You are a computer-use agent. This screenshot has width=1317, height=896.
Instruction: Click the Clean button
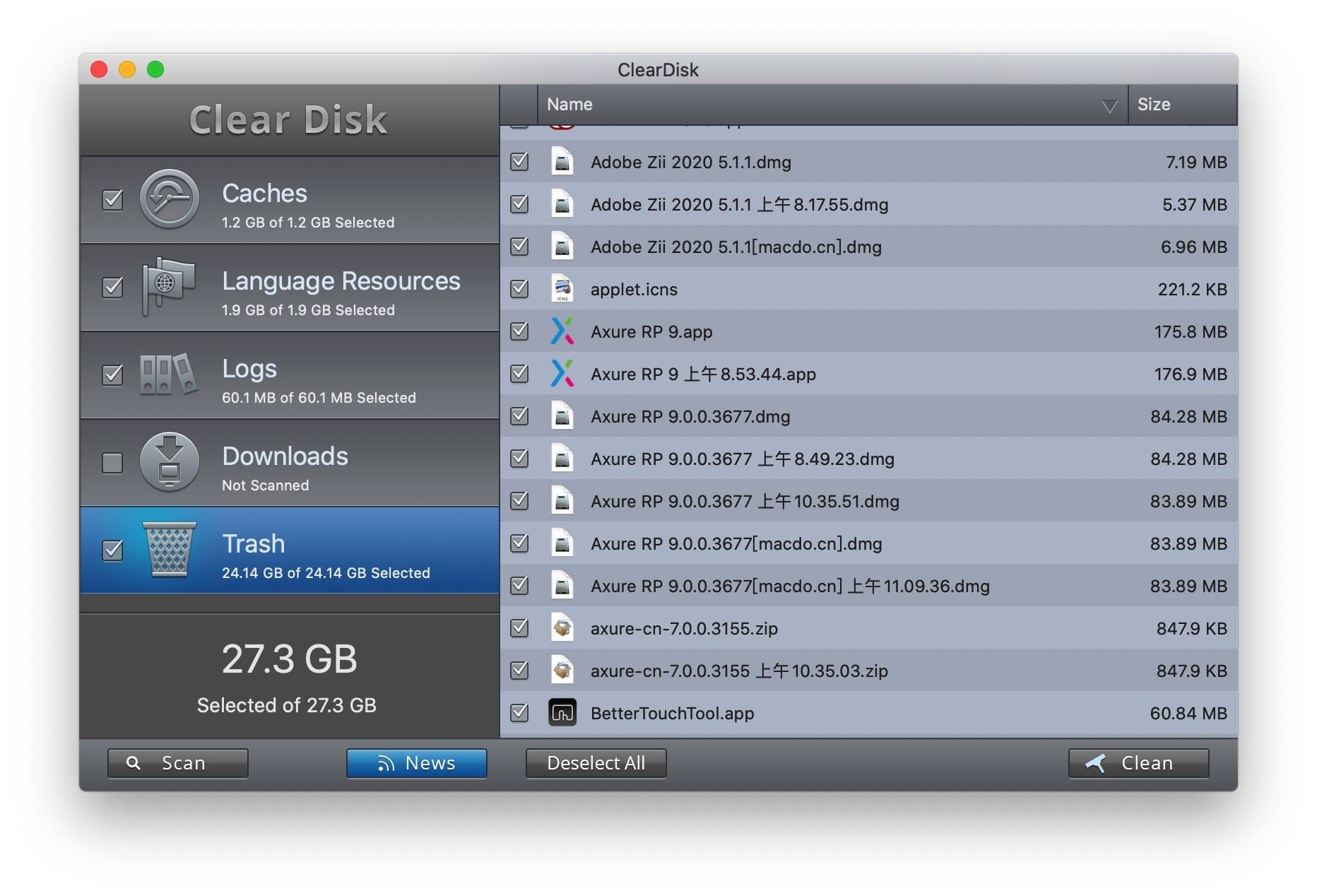[x=1139, y=763]
